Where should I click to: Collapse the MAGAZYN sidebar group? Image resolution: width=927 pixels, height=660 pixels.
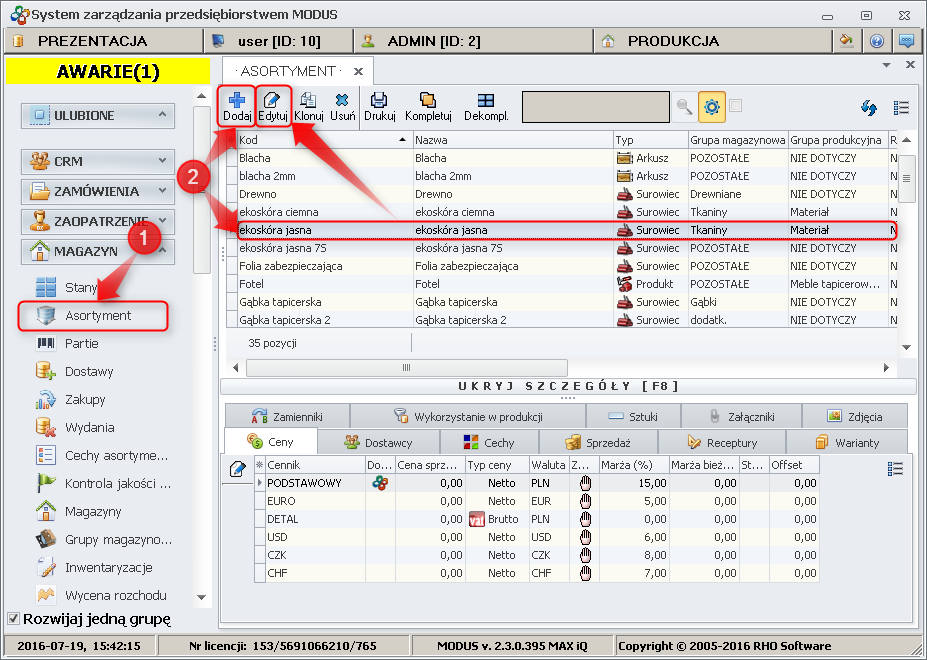tap(98, 251)
